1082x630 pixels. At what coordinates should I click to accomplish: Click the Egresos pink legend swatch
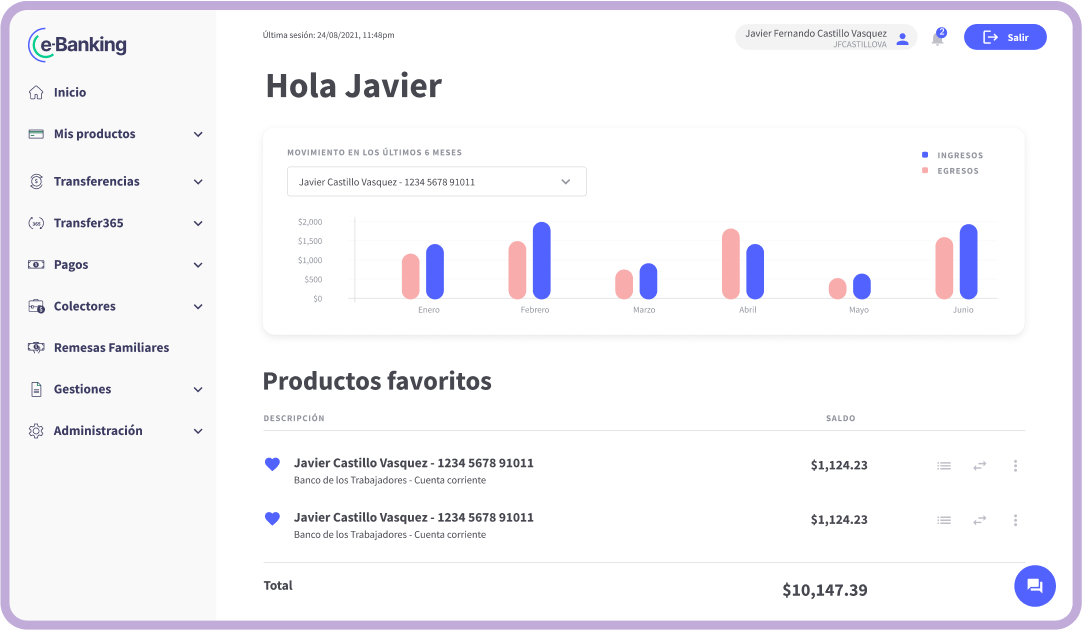coord(925,171)
